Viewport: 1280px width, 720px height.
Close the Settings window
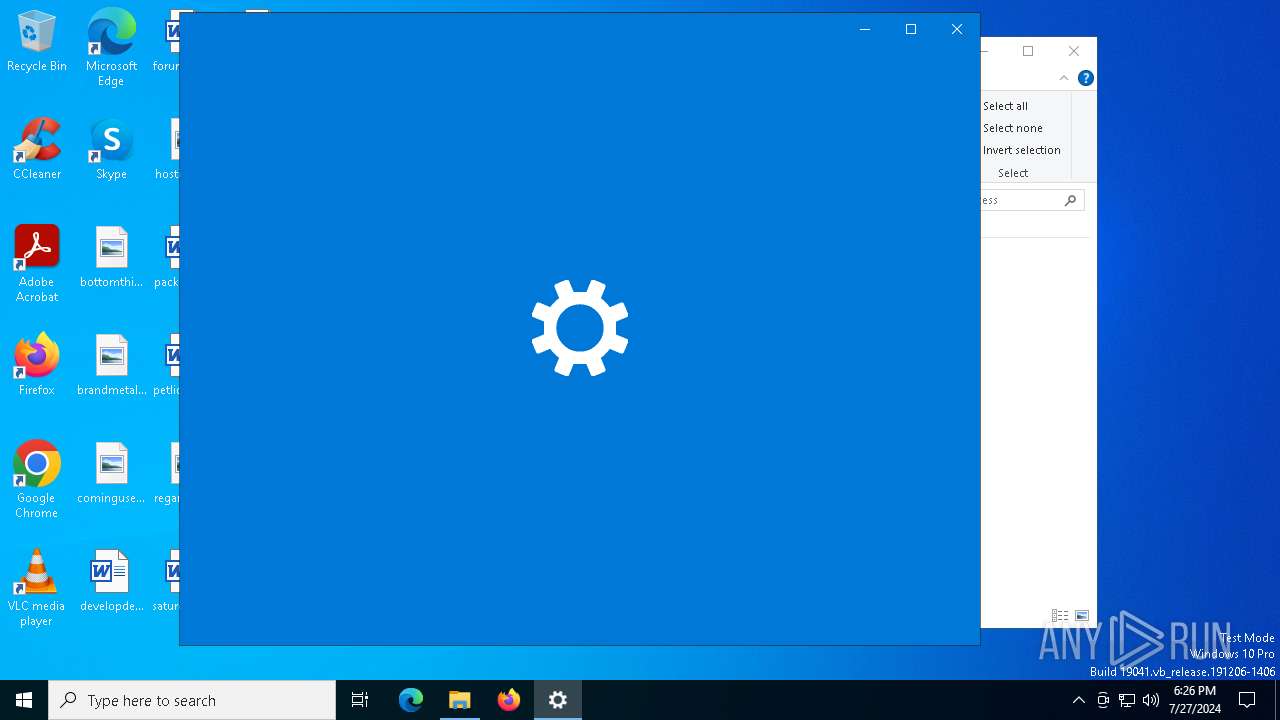tap(957, 29)
